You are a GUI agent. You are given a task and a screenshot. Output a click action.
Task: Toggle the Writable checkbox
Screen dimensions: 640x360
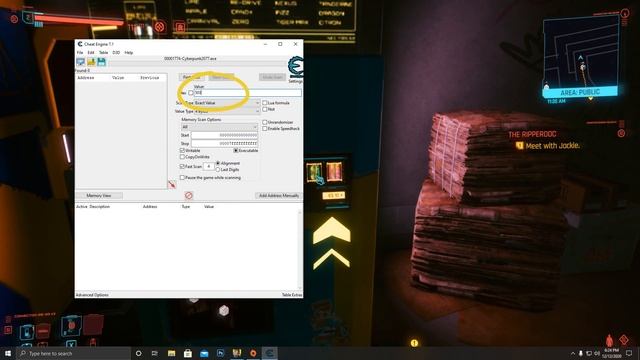(x=182, y=151)
